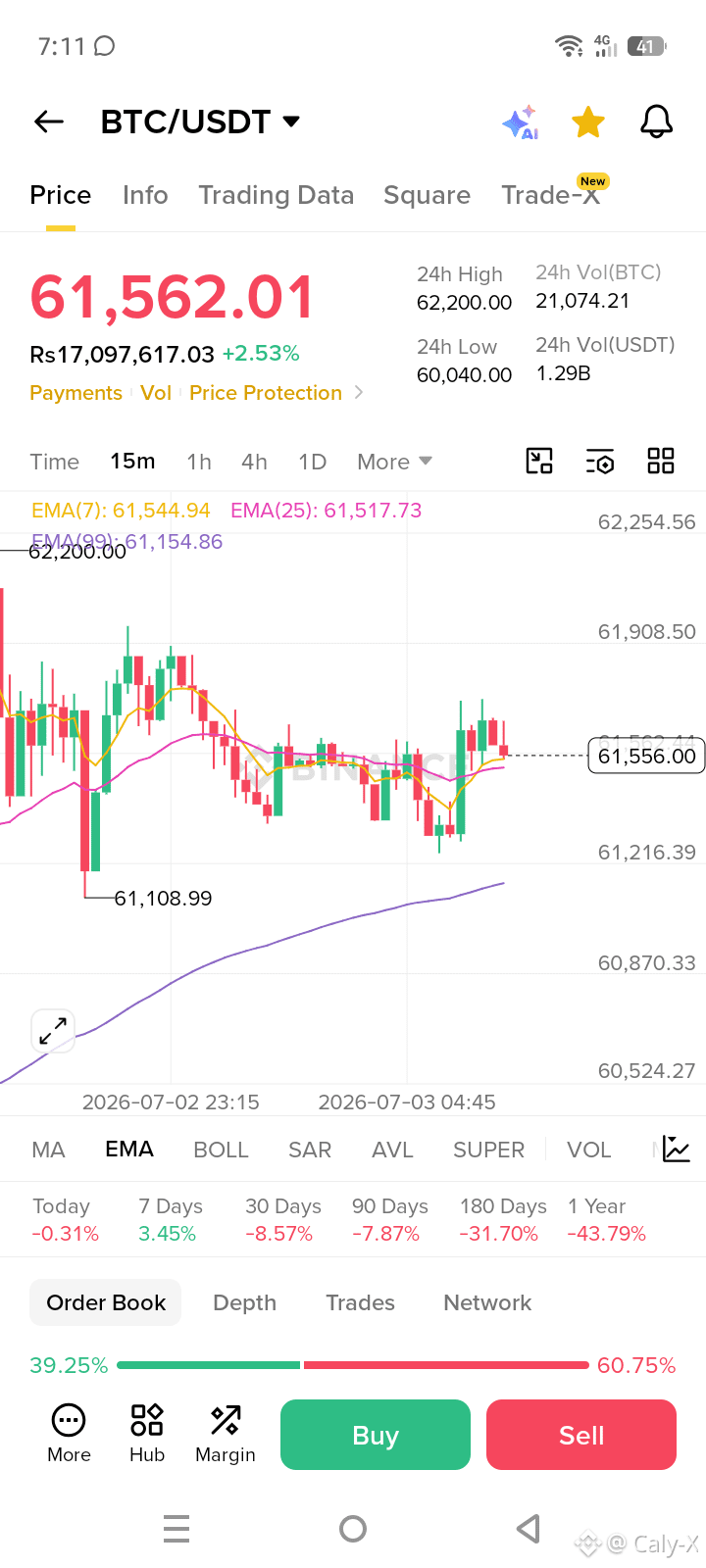Tap the red sell ratio bar
This screenshot has height=1568, width=706.
(446, 1365)
